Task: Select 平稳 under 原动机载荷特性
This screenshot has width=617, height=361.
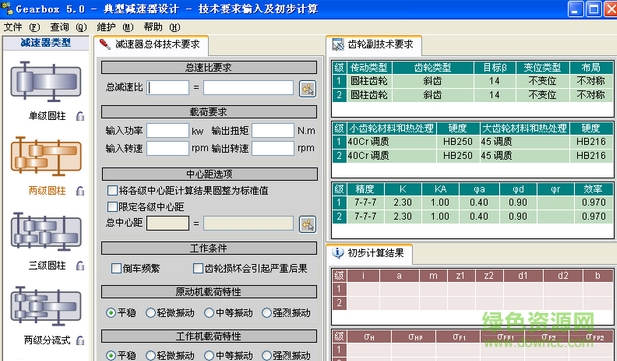Action: (111, 313)
